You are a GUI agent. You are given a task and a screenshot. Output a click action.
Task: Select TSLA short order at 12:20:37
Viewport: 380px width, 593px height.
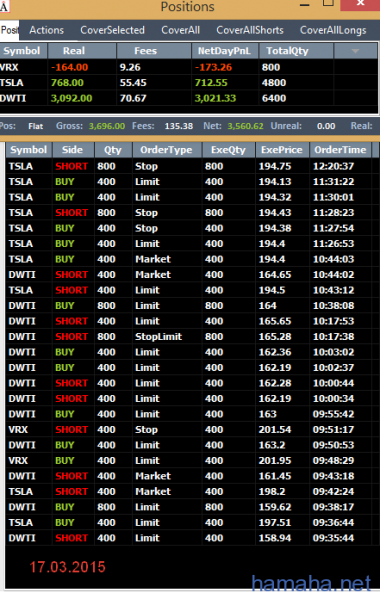tap(189, 166)
